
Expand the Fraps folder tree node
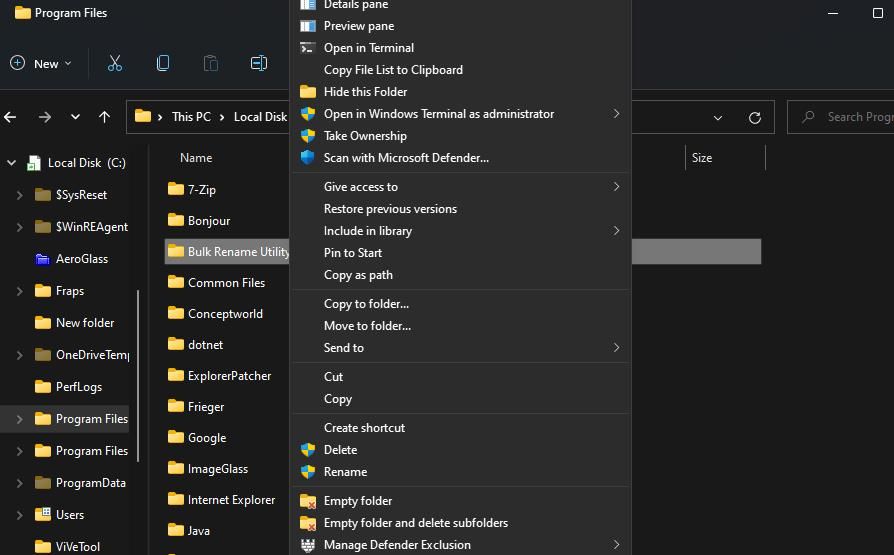click(20, 291)
